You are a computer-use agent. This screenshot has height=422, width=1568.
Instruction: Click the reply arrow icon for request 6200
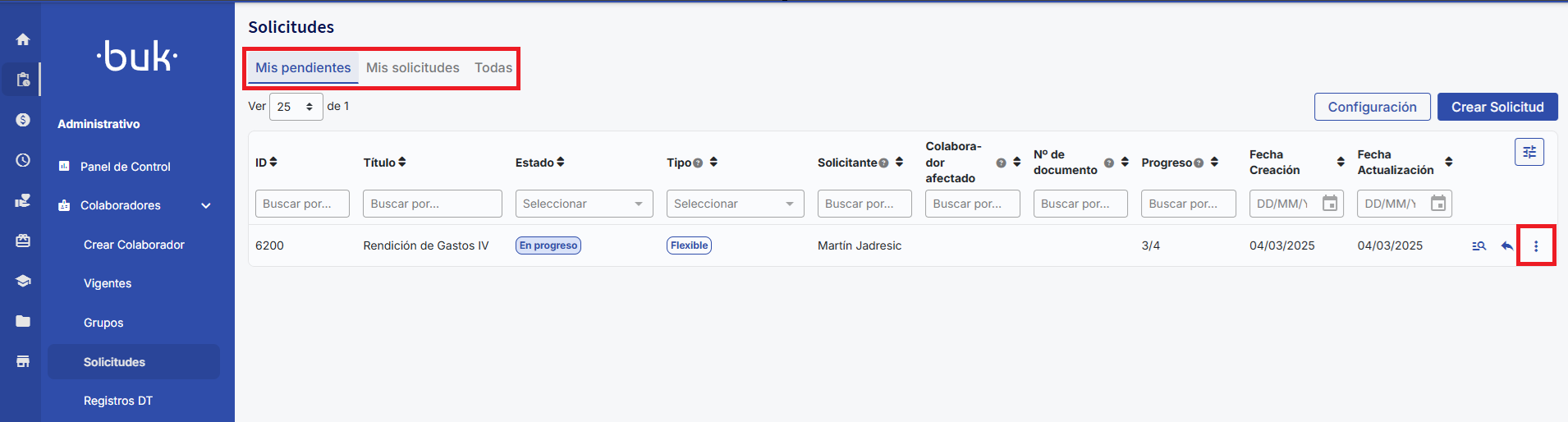pyautogui.click(x=1507, y=245)
